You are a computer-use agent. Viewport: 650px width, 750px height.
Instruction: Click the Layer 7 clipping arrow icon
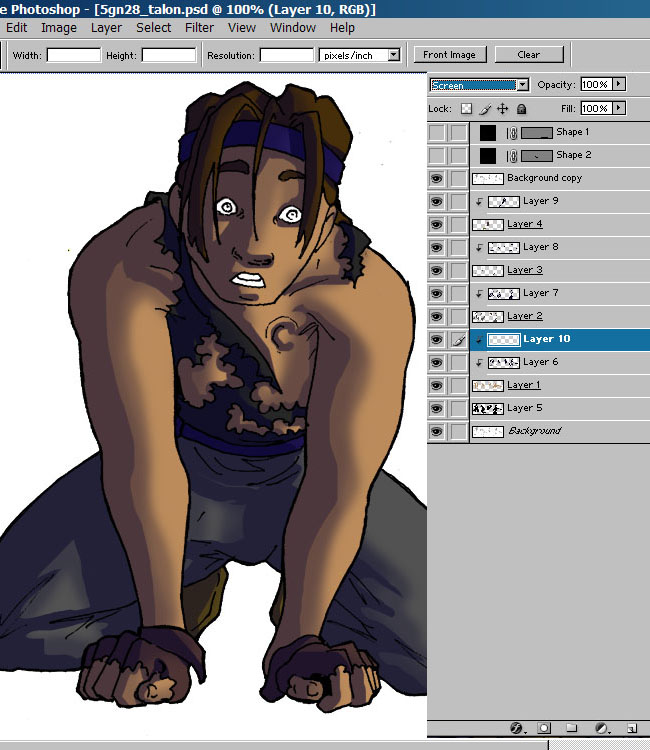[x=479, y=294]
